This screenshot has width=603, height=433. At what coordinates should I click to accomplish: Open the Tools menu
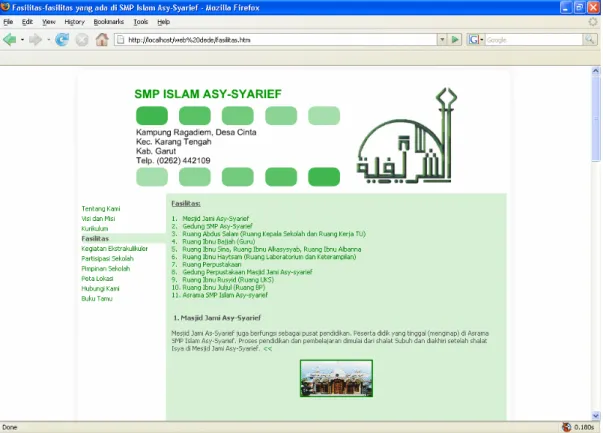pyautogui.click(x=141, y=22)
